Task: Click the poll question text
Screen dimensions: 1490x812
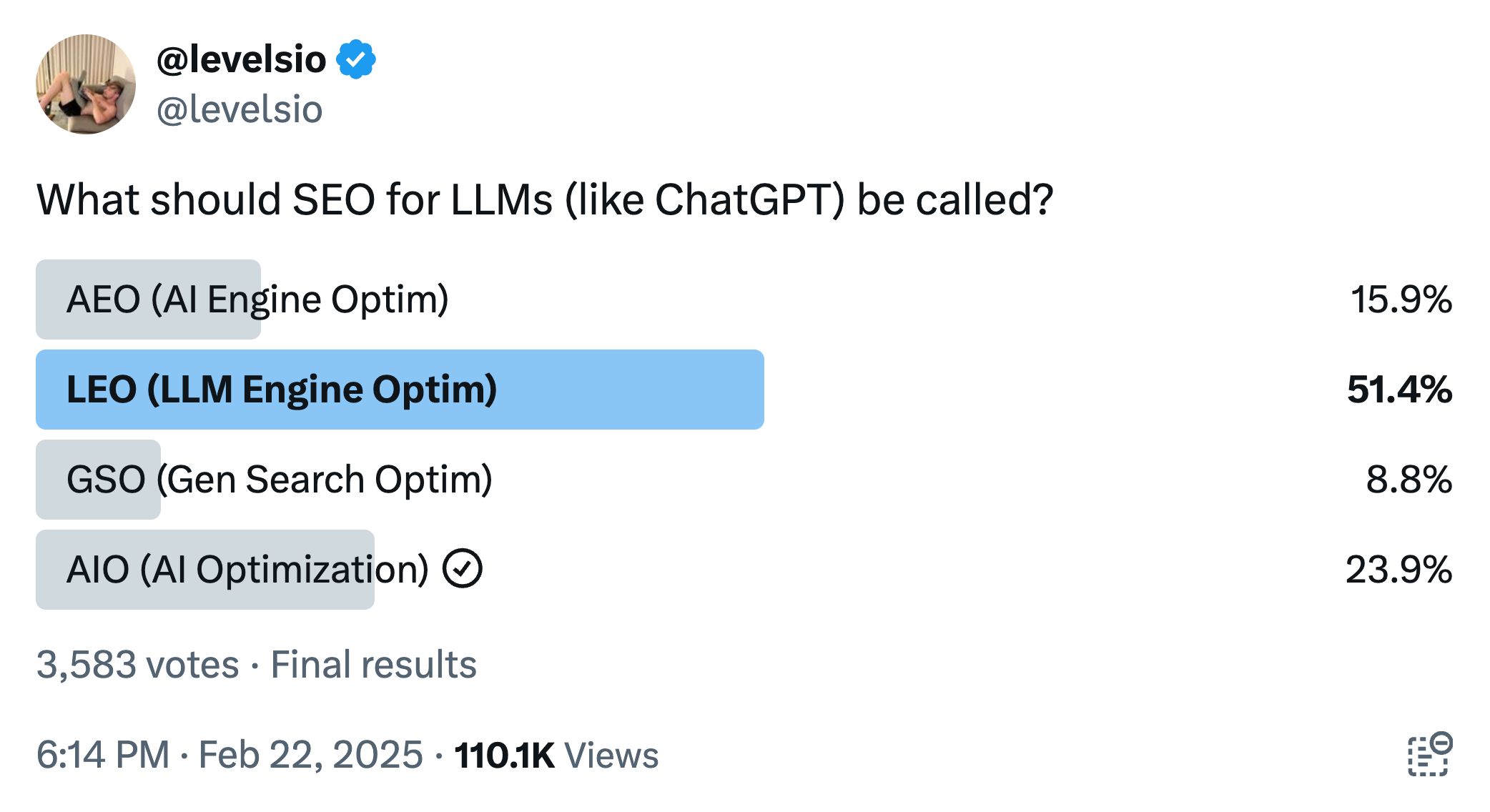Action: [x=545, y=199]
